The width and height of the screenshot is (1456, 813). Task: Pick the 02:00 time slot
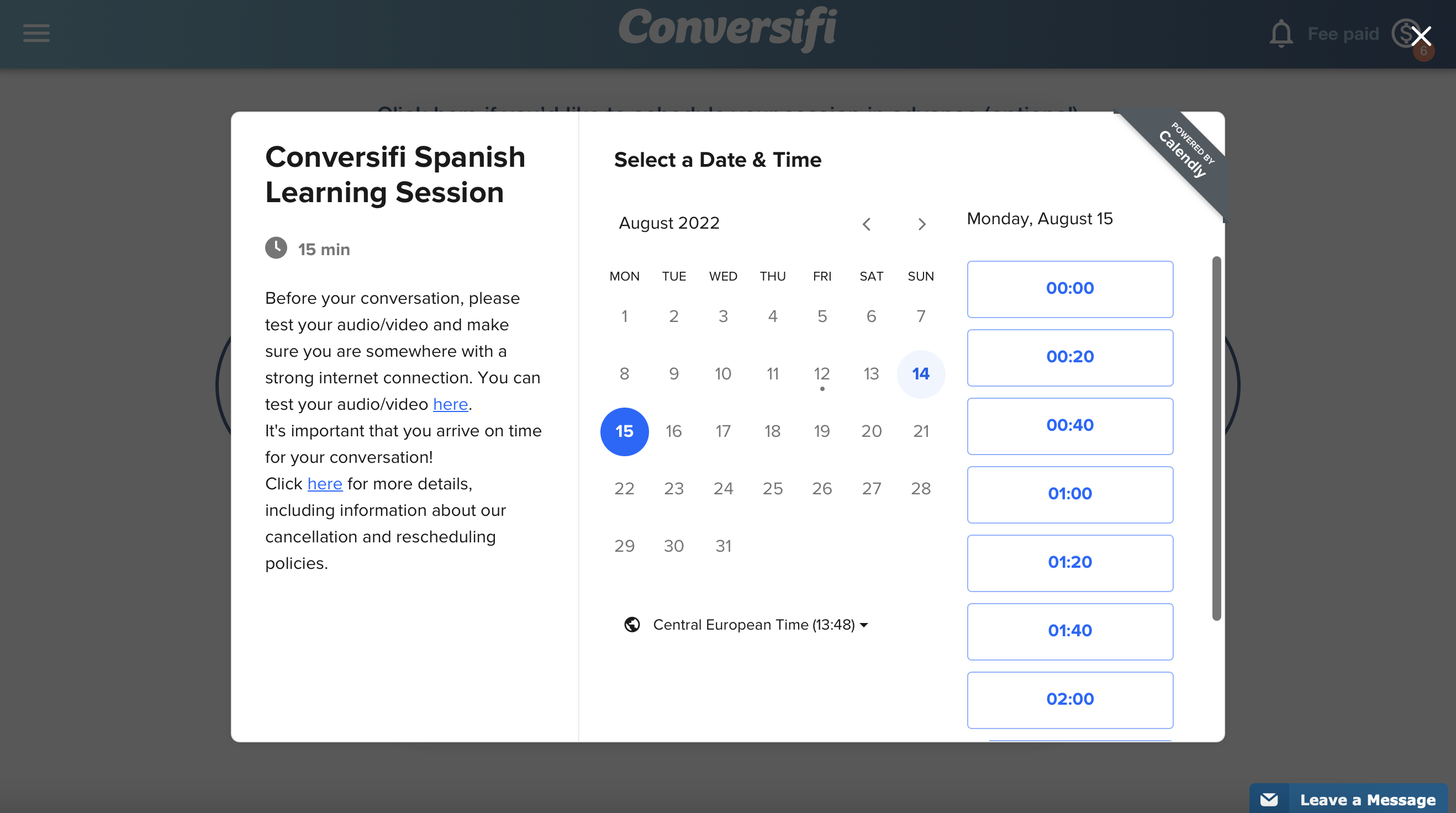(1069, 699)
